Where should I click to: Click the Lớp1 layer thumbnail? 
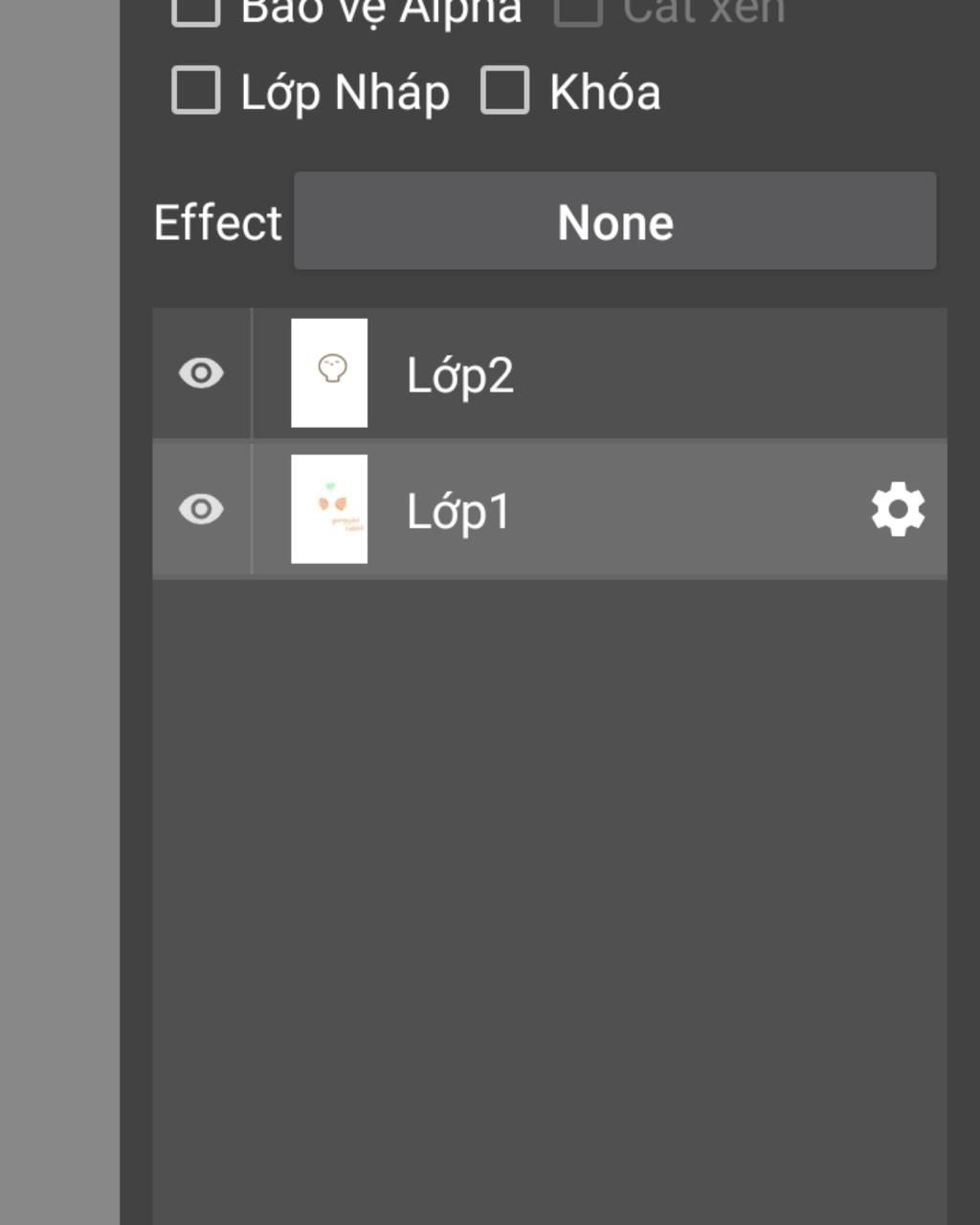pos(329,509)
